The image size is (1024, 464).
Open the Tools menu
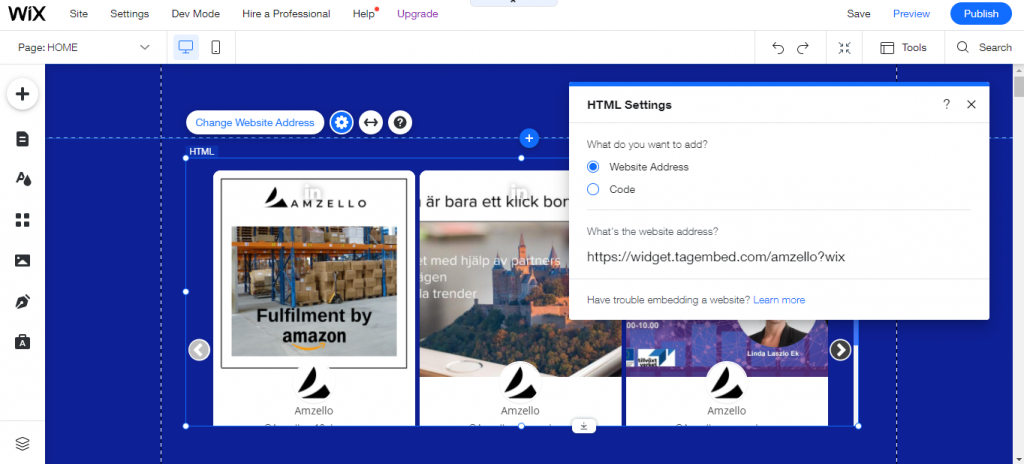903,48
